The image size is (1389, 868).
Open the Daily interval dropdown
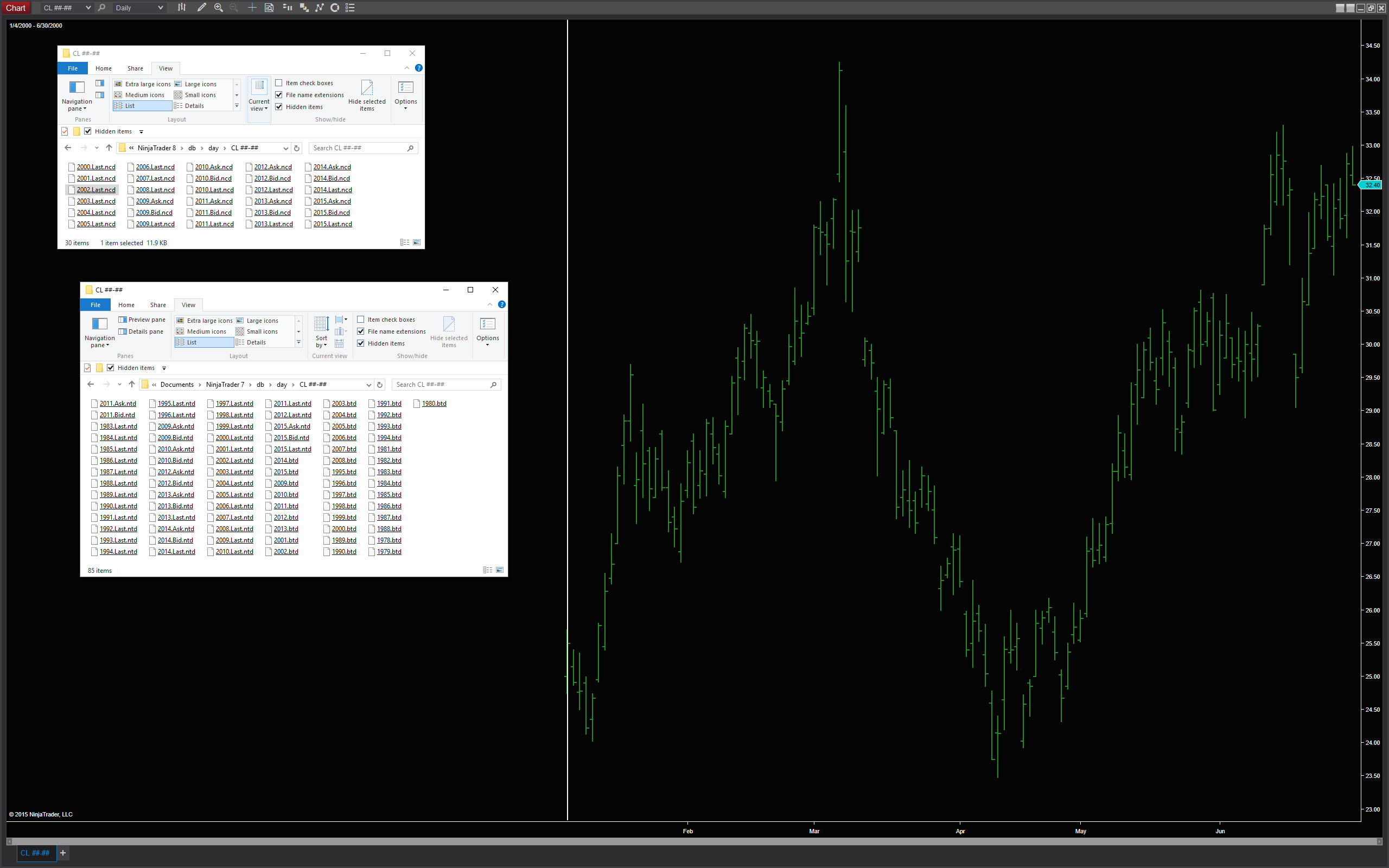point(139,8)
